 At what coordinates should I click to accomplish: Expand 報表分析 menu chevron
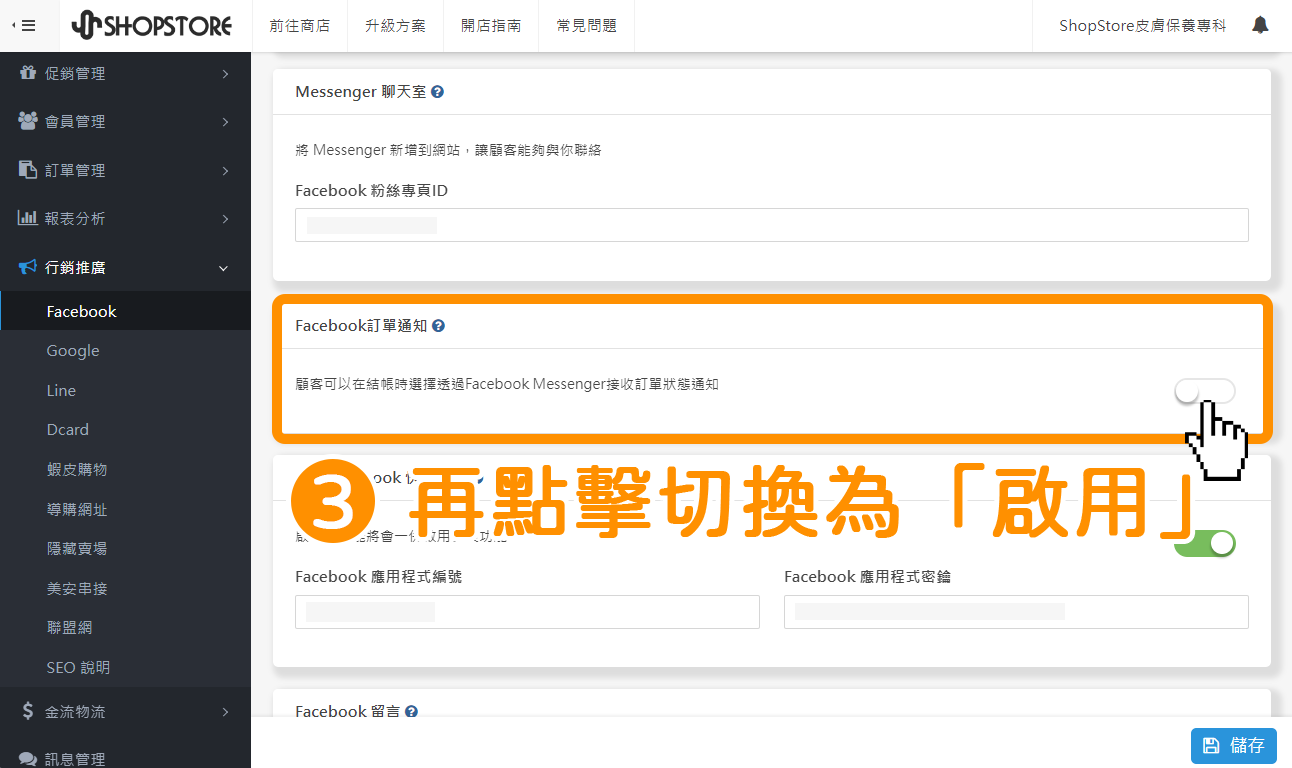pyautogui.click(x=225, y=219)
